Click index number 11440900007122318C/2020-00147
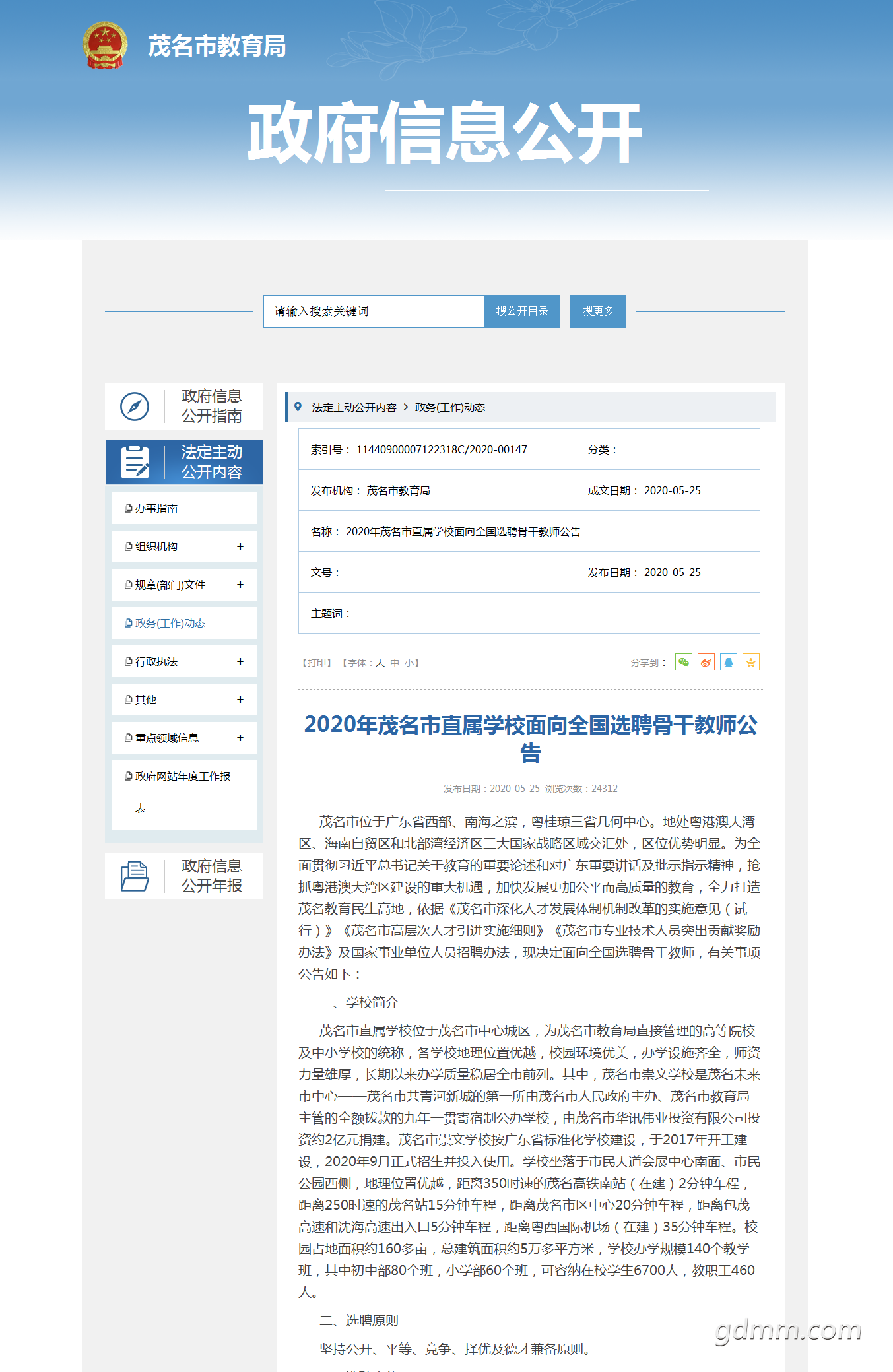 (442, 449)
